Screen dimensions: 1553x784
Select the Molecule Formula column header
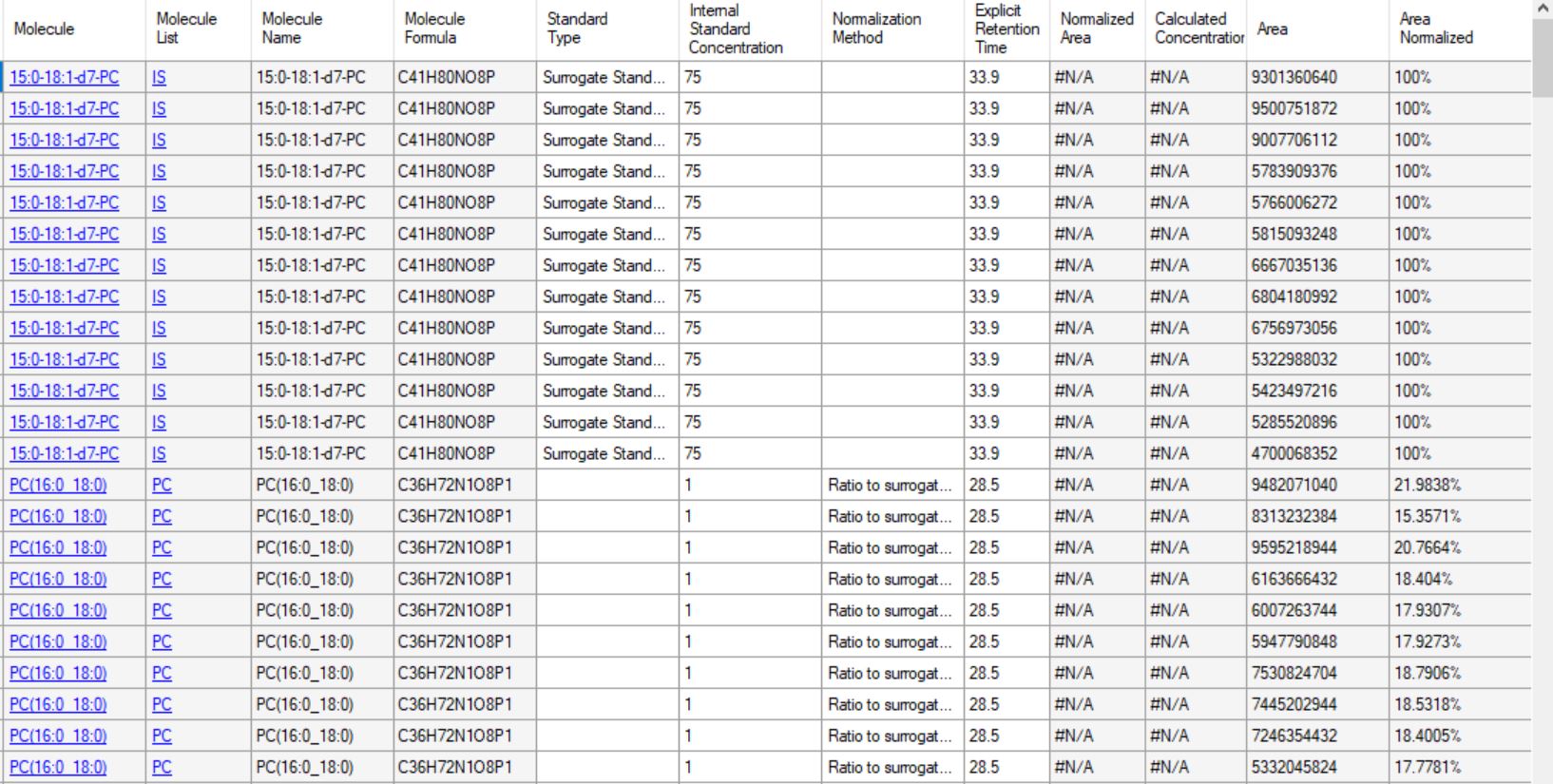pyautogui.click(x=434, y=29)
